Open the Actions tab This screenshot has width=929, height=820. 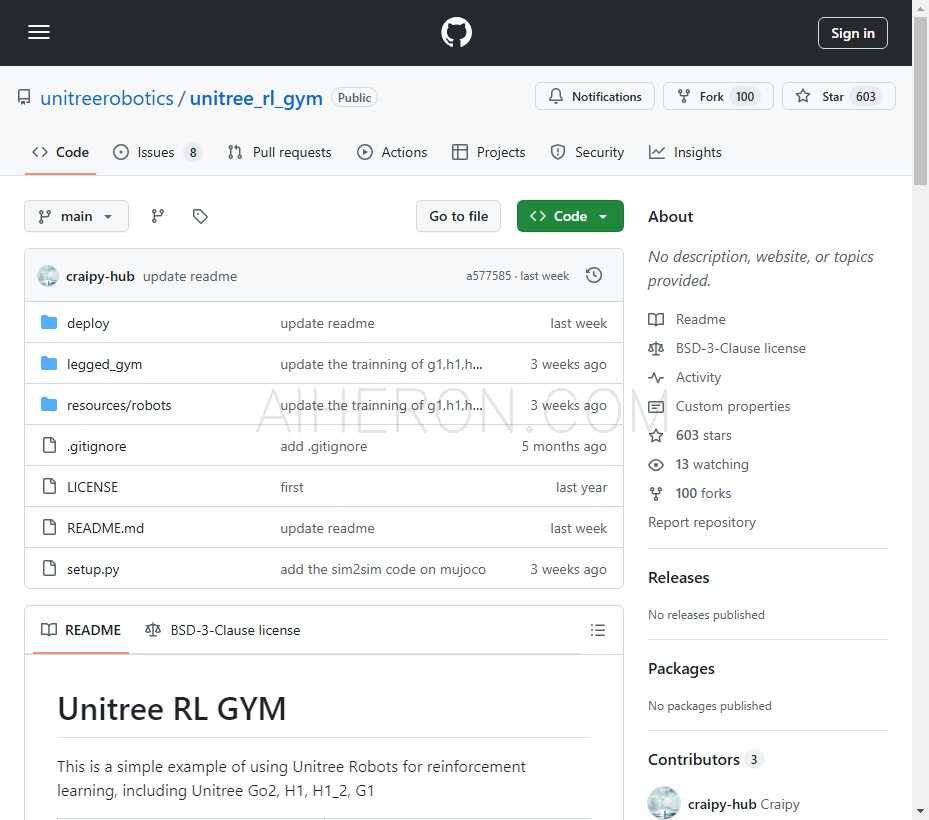click(x=392, y=152)
